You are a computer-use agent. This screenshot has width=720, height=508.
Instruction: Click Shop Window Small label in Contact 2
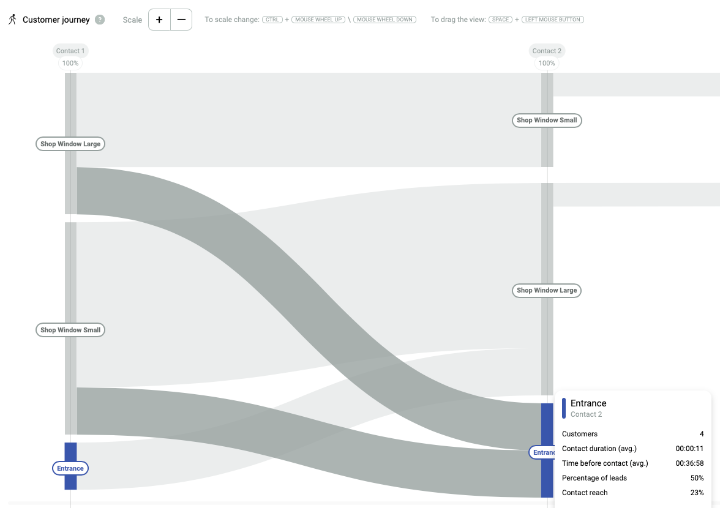[546, 120]
